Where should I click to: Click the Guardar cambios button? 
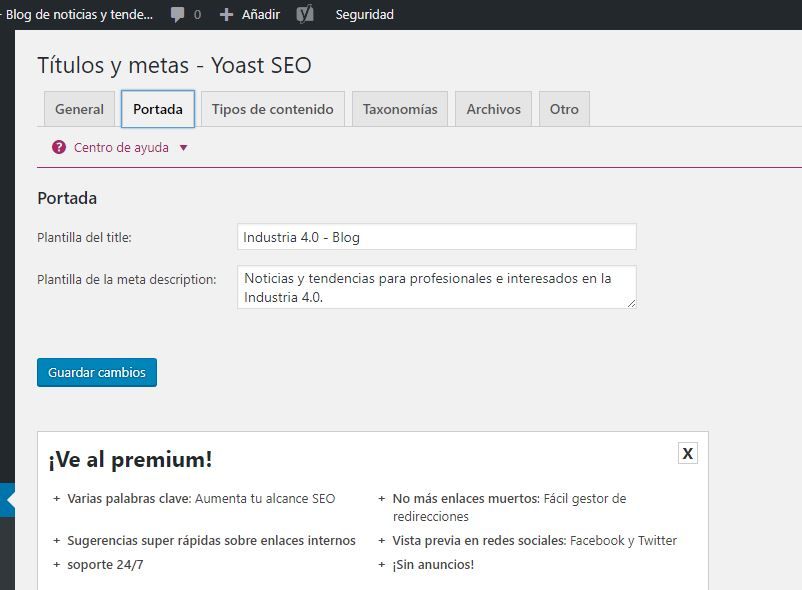[x=97, y=372]
